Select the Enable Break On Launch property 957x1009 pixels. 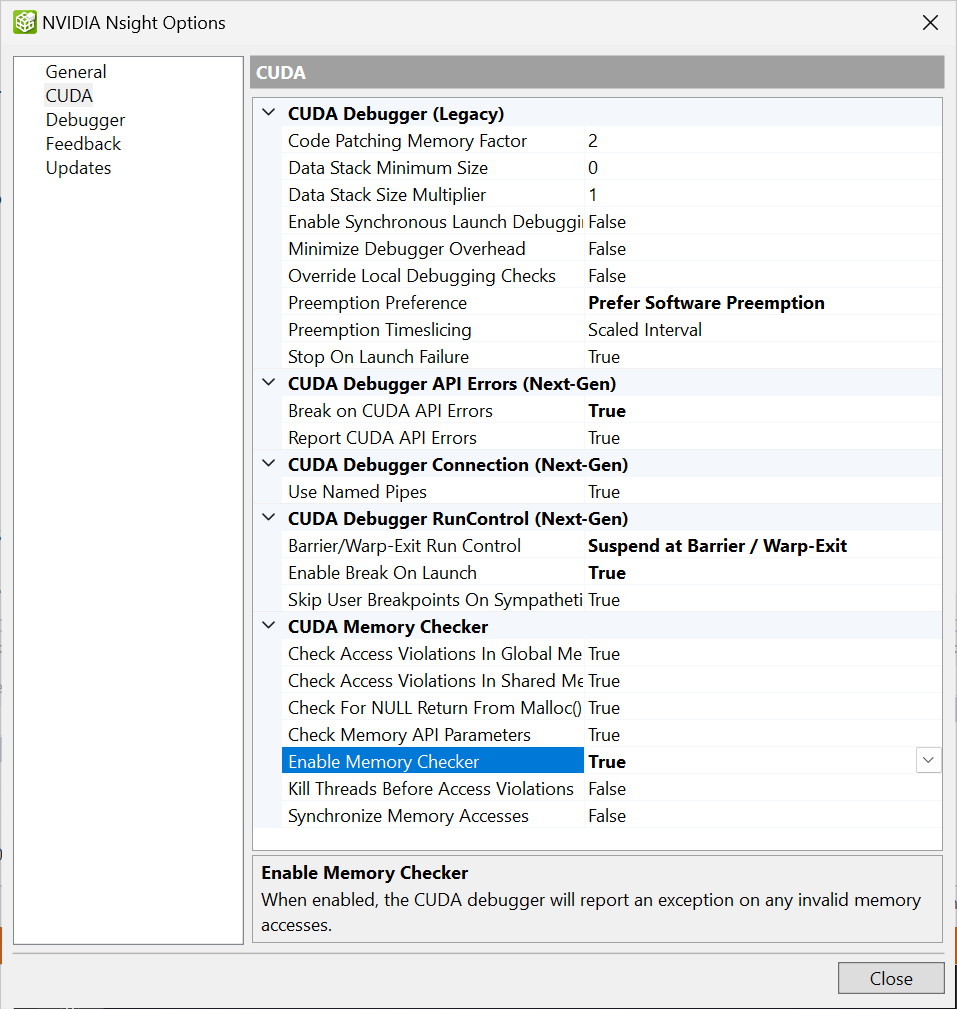[432, 573]
